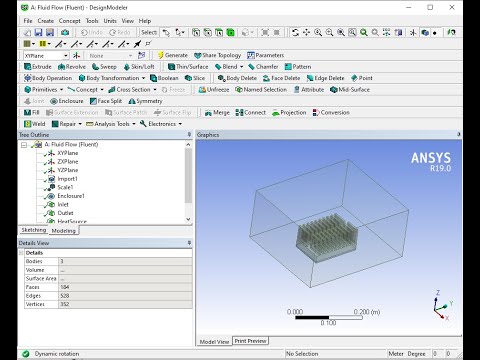Click the Edge Delete tool

[325, 78]
